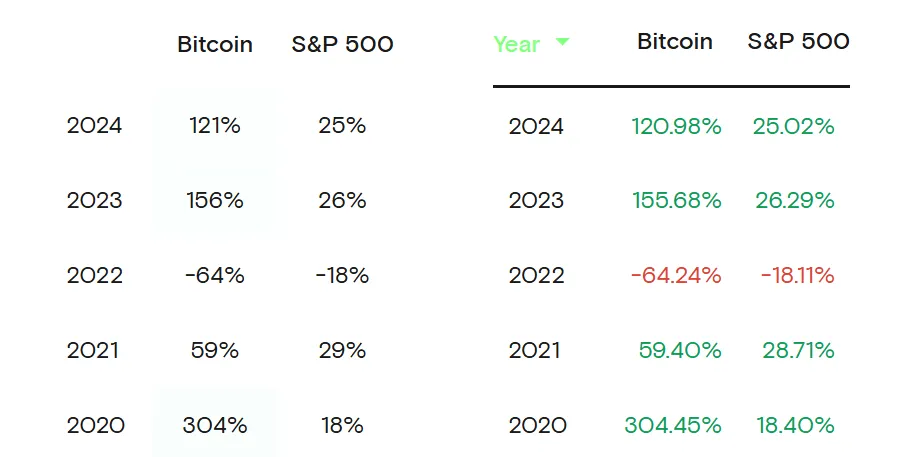Select the 26.29% S&P 500 cell
This screenshot has width=903, height=457.
[x=795, y=200]
